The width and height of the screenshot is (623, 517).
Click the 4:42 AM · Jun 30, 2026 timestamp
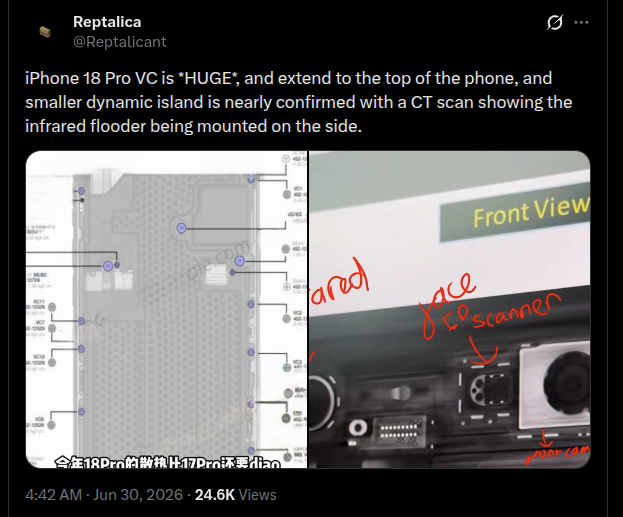[x=104, y=495]
